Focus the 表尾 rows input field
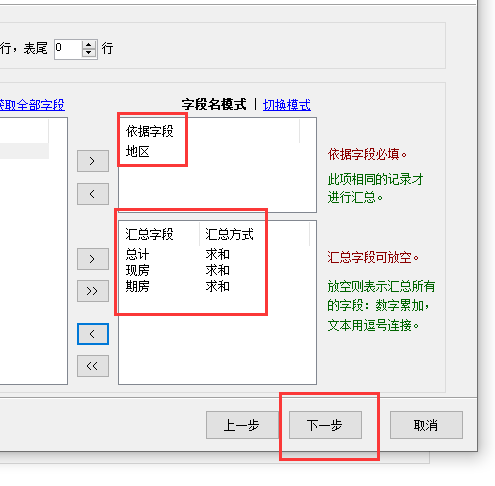495x486 pixels. pos(68,49)
